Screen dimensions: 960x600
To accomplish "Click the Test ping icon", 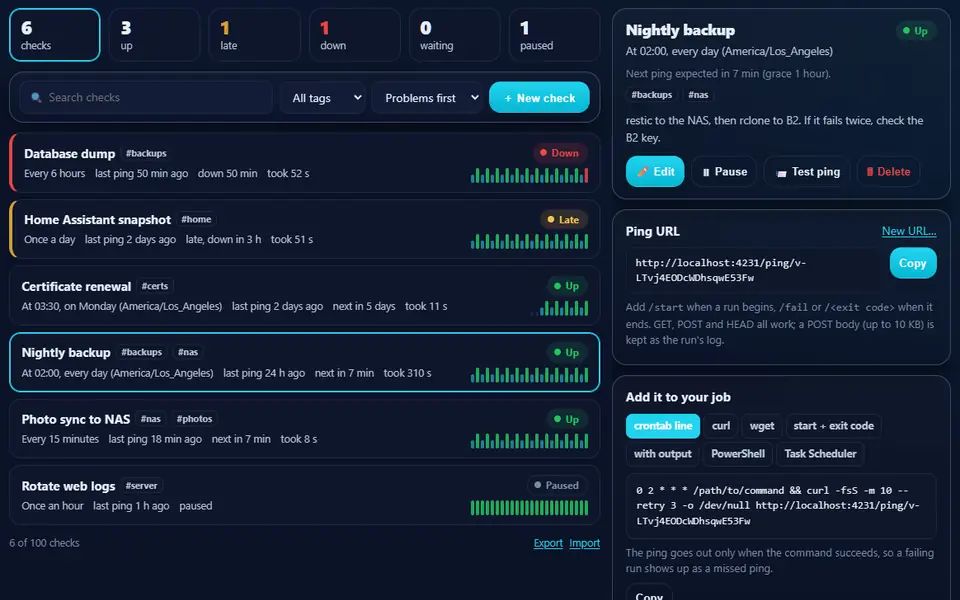I will pos(781,173).
